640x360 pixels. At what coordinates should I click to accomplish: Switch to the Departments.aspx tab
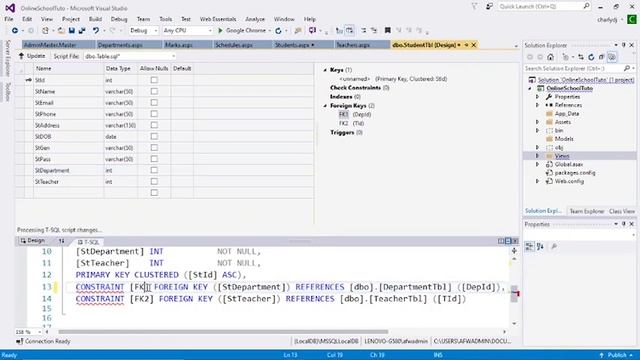[x=120, y=45]
